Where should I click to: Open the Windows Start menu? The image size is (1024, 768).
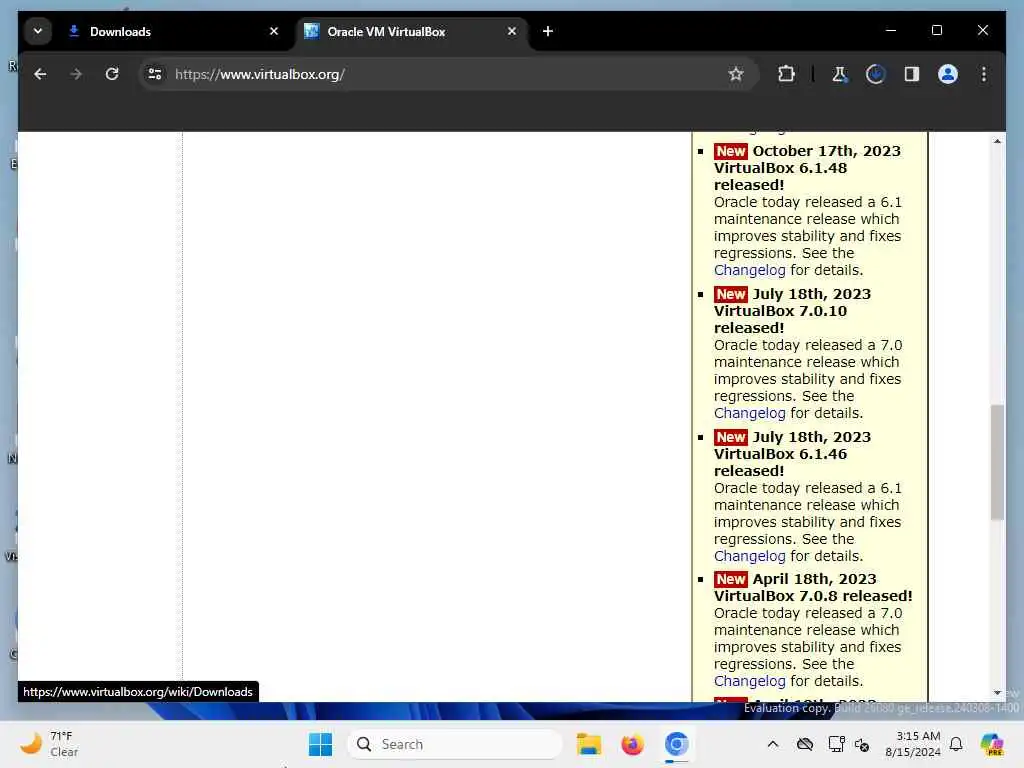(x=320, y=744)
